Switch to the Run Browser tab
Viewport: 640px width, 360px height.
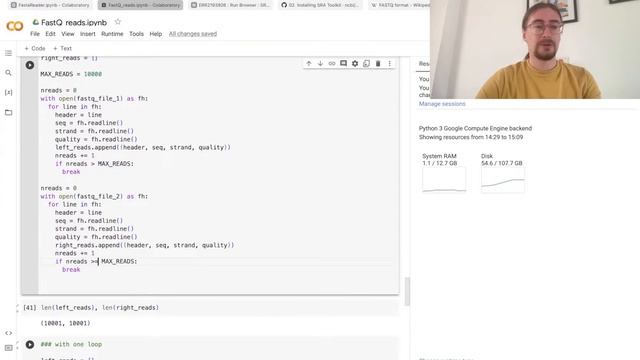coord(231,5)
